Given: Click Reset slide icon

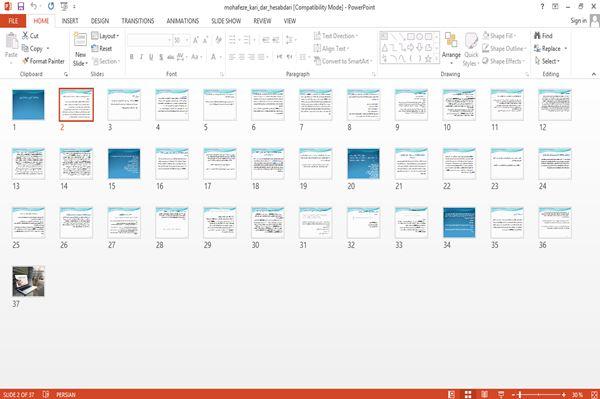Looking at the screenshot, I should click(x=95, y=48).
